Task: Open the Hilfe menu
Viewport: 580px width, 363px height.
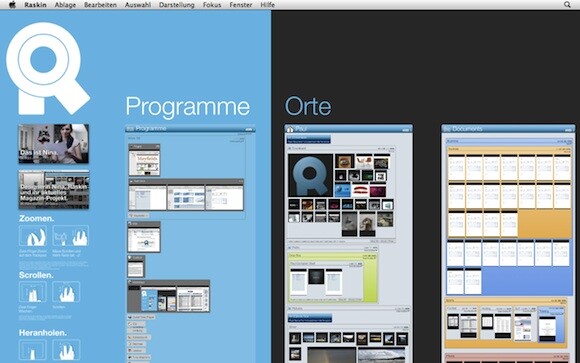Action: point(267,5)
